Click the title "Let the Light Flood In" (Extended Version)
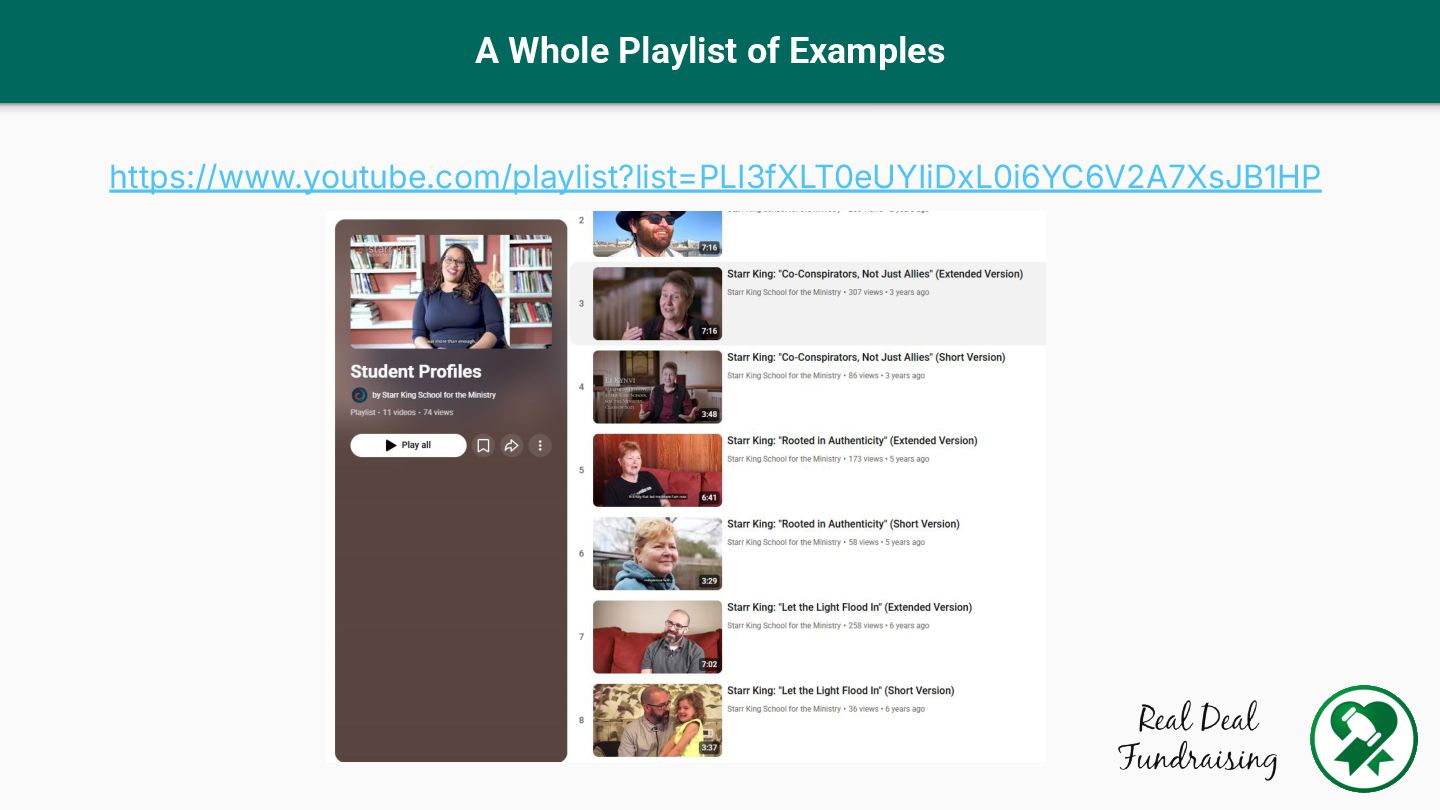Screen dimensions: 1440x810 pos(849,607)
